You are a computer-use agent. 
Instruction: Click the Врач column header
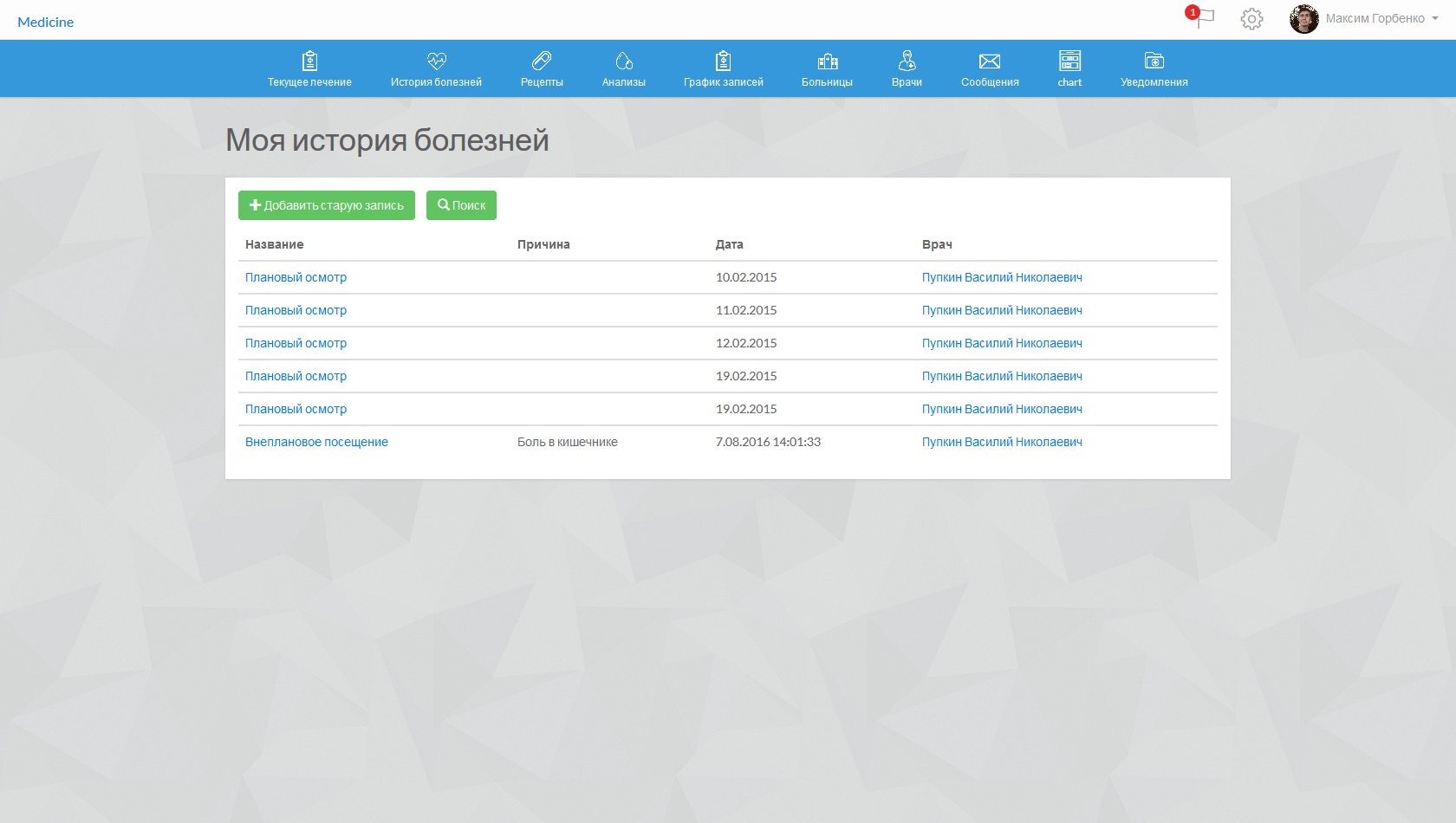[937, 244]
